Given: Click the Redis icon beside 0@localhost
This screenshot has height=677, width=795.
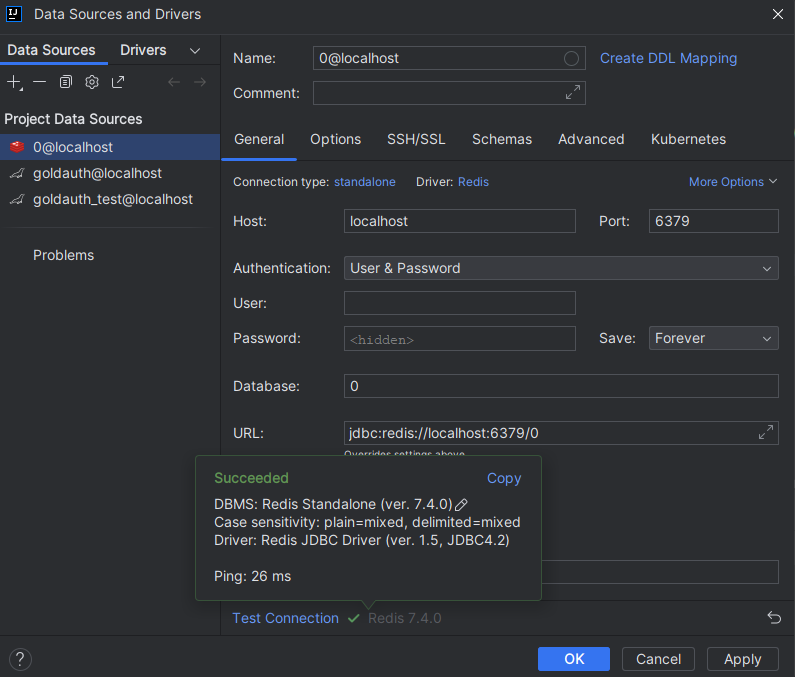Looking at the screenshot, I should click(x=17, y=147).
